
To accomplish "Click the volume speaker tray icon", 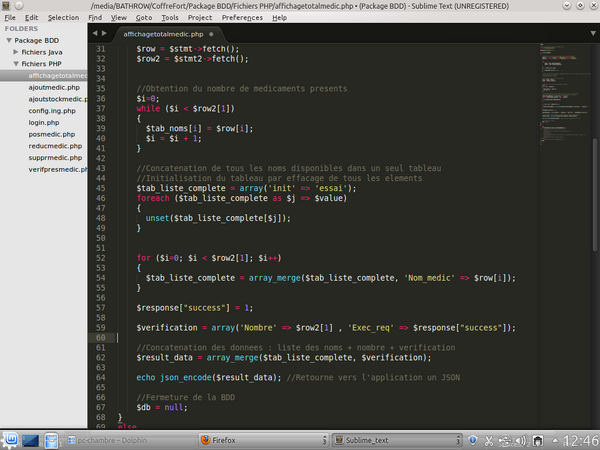I will [x=523, y=439].
